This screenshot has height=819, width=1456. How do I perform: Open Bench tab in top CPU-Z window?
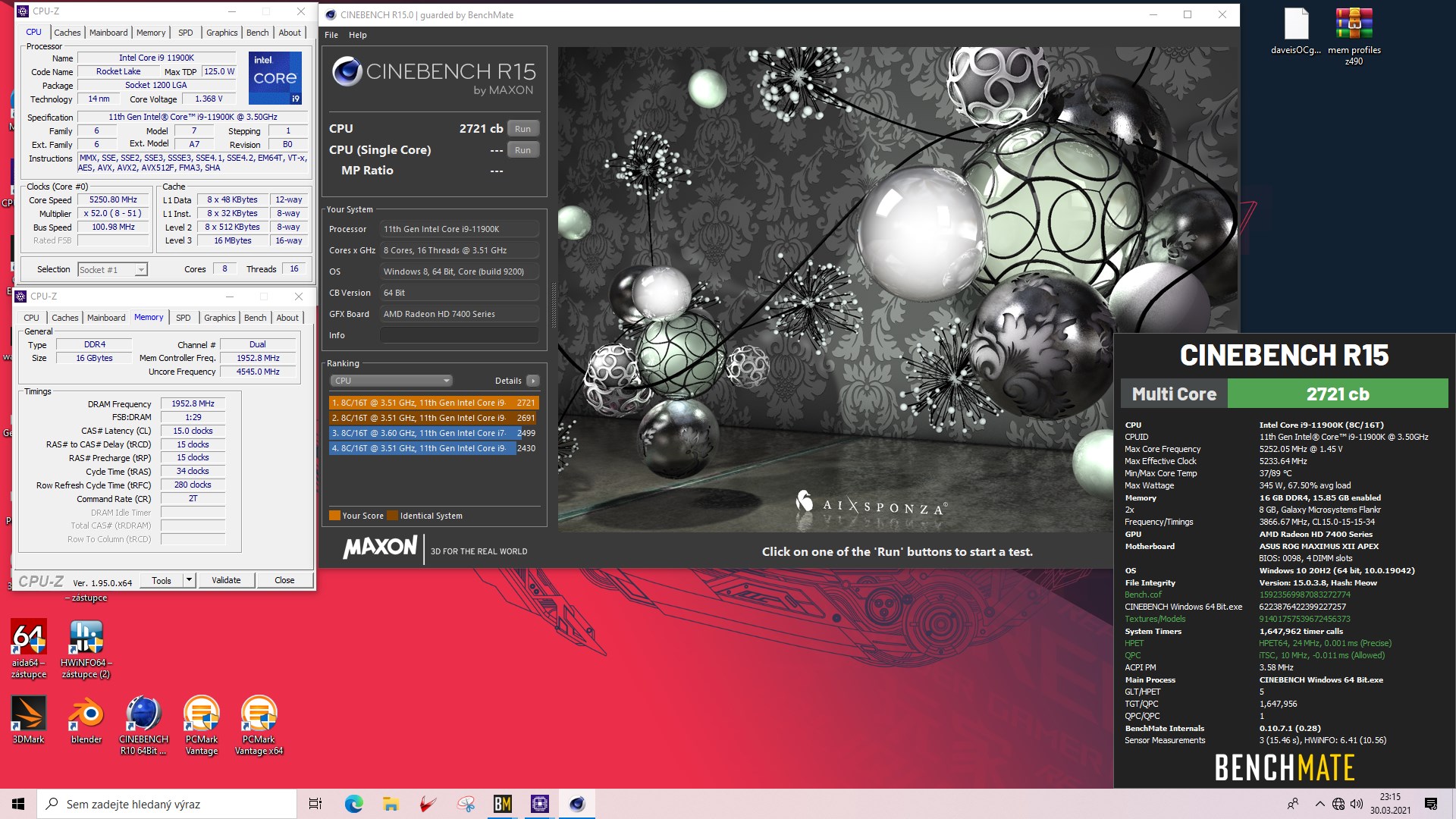tap(257, 33)
